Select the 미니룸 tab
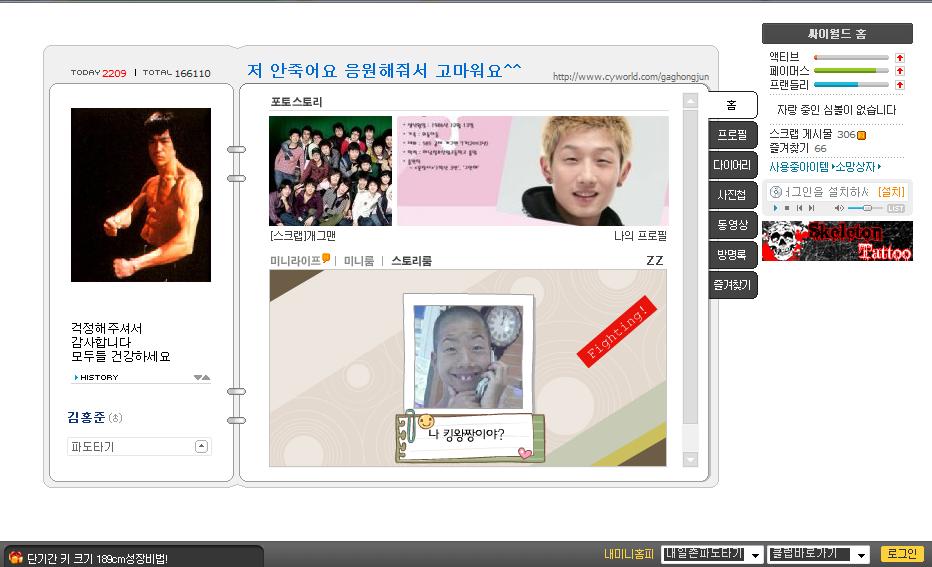The width and height of the screenshot is (932, 567). tap(359, 261)
